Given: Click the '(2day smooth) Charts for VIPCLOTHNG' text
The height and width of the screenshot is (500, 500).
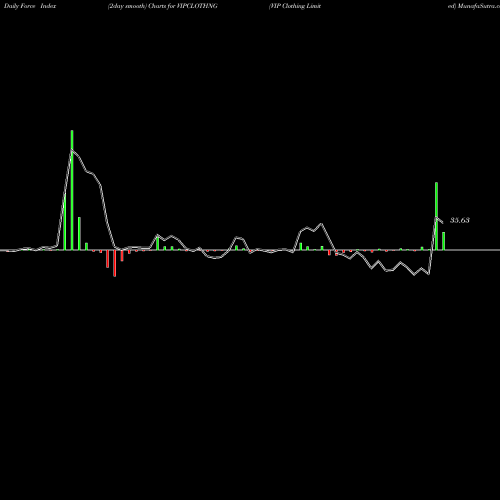Looking at the screenshot, I should tap(163, 6).
